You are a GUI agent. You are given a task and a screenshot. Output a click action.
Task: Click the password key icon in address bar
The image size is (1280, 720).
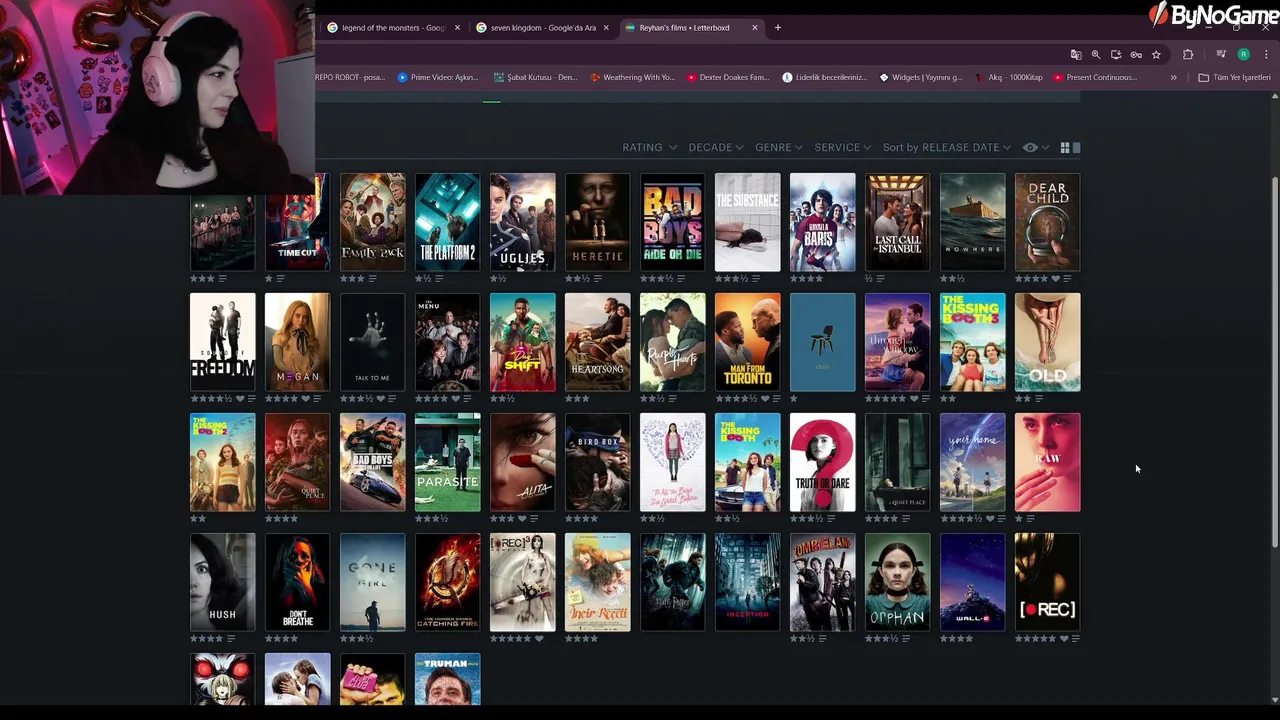pos(1136,55)
